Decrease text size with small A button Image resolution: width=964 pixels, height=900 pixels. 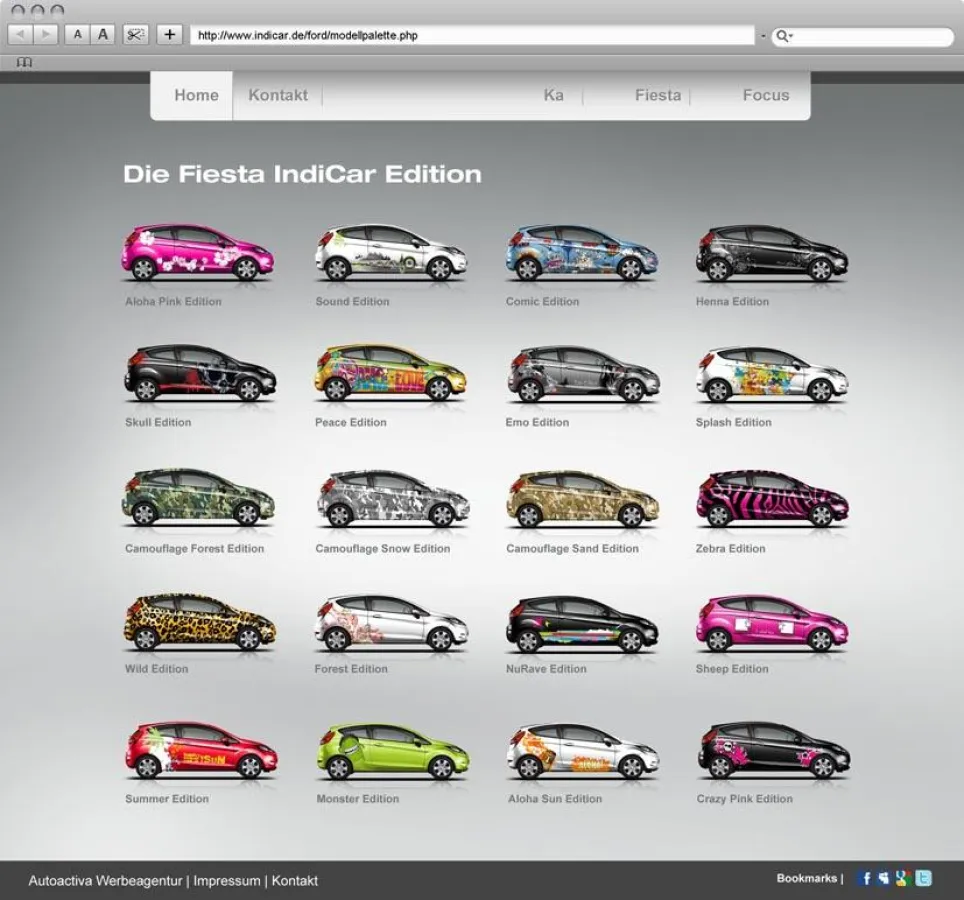[x=78, y=35]
